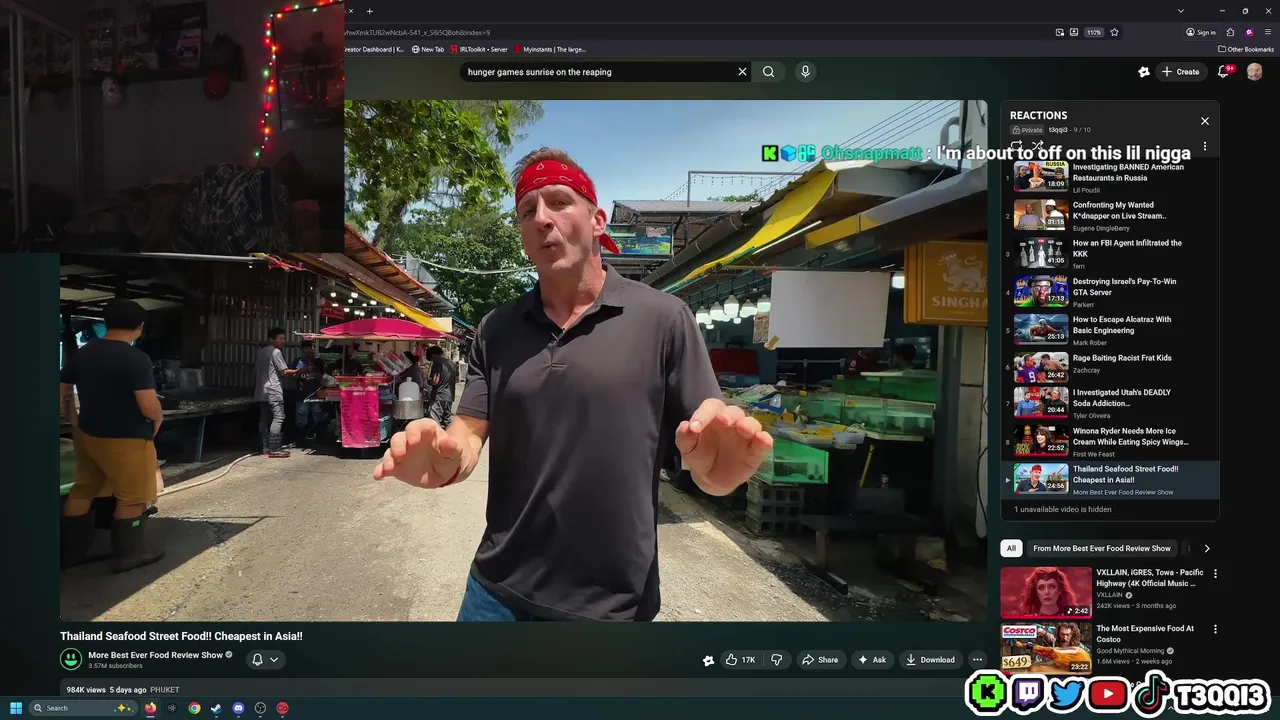Click the main video player

click(x=523, y=360)
